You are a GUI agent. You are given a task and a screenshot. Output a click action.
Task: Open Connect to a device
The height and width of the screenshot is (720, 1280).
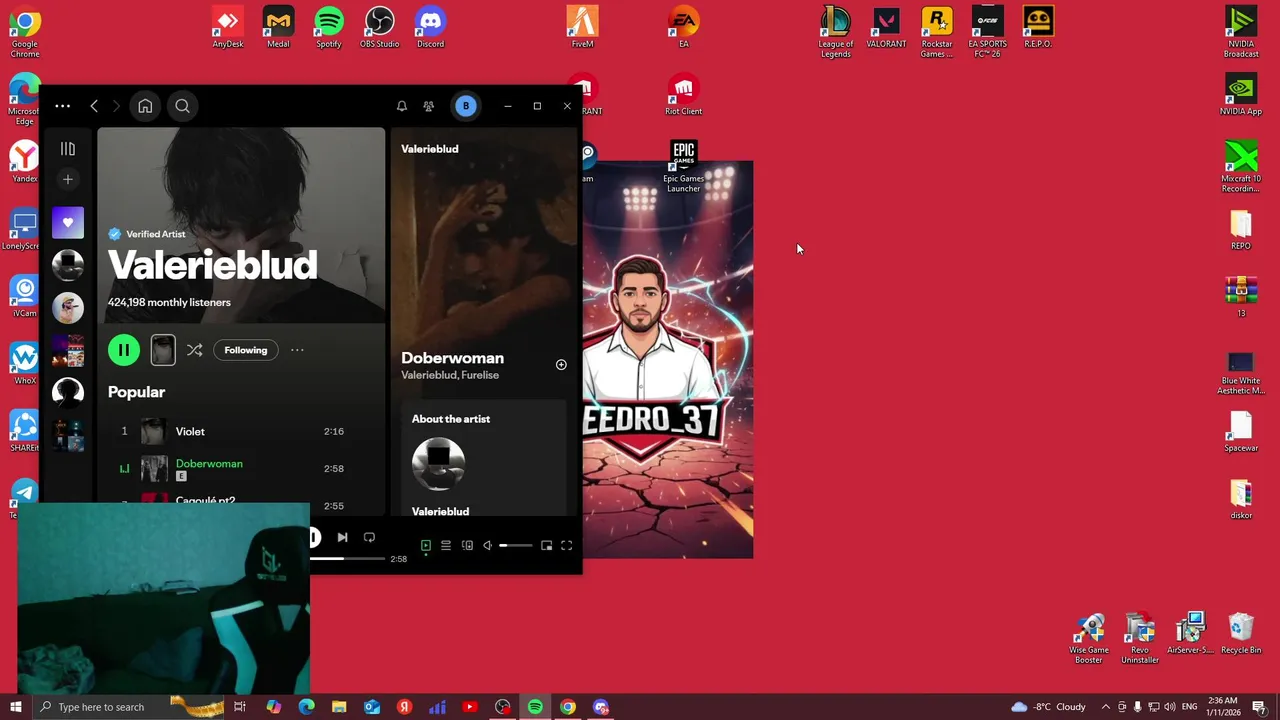[467, 546]
